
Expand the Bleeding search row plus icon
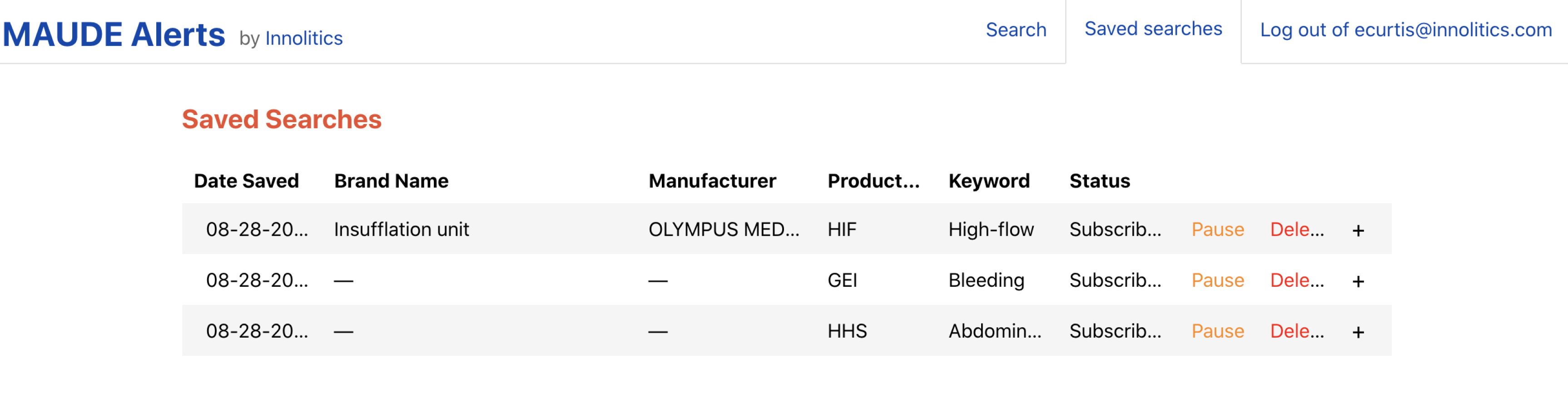[x=1357, y=281]
